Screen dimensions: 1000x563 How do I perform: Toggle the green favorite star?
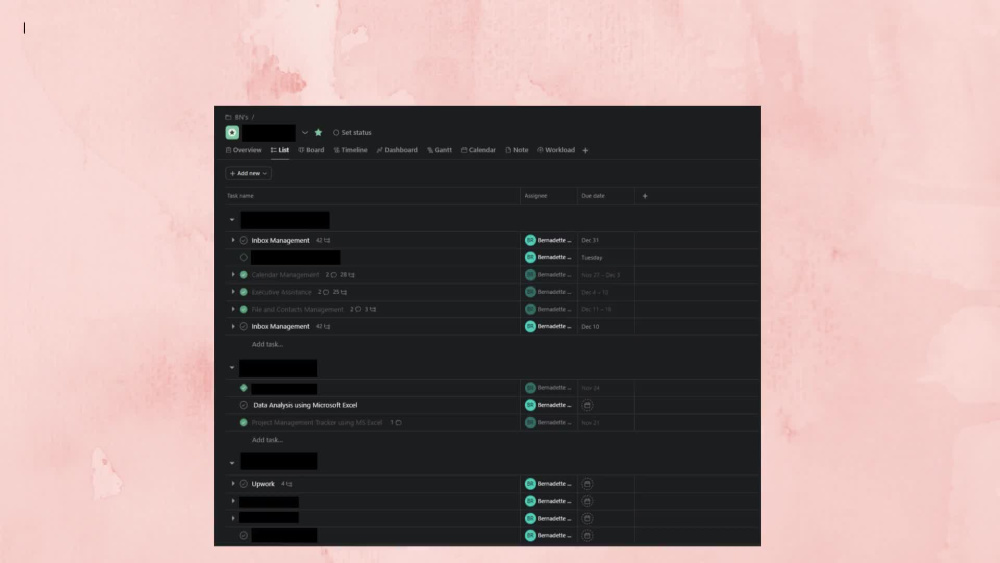pyautogui.click(x=318, y=133)
